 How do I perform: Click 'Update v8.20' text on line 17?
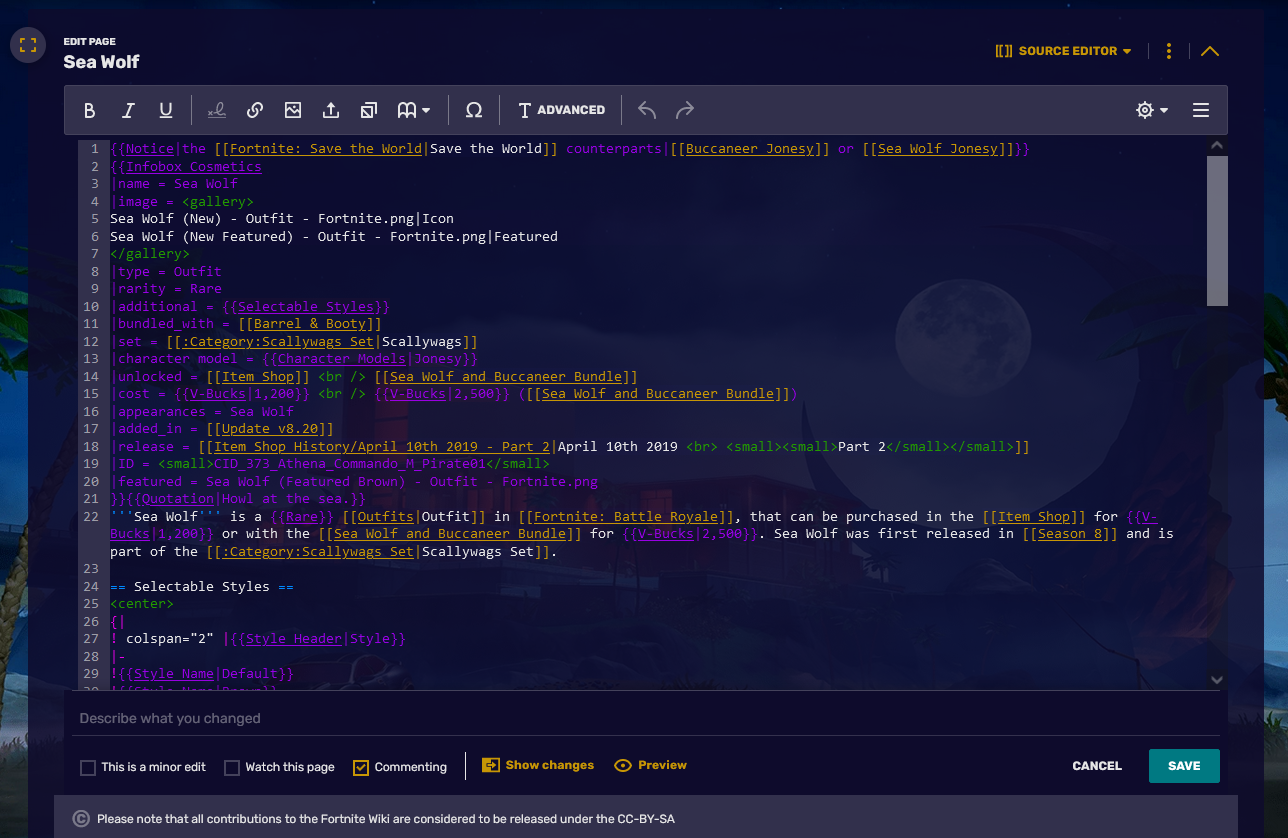(x=270, y=429)
